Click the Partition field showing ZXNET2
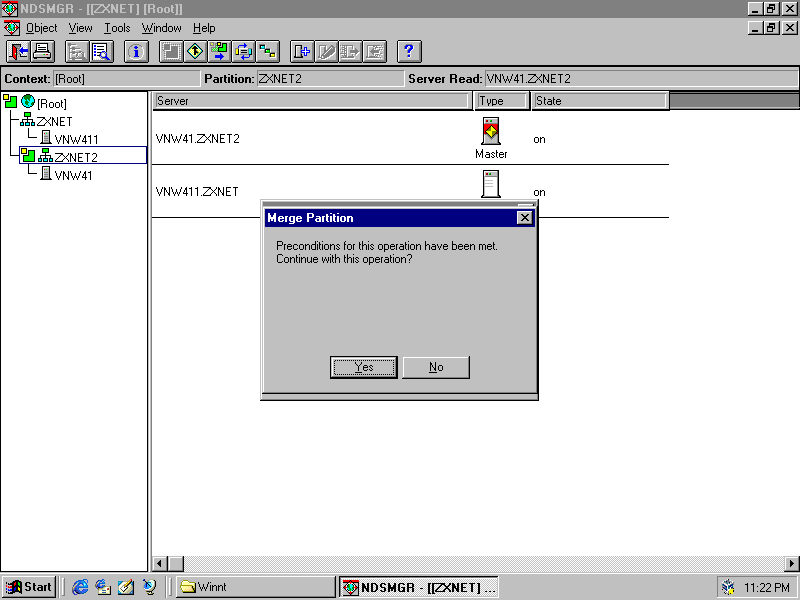Image resolution: width=800 pixels, height=600 pixels. click(x=330, y=79)
